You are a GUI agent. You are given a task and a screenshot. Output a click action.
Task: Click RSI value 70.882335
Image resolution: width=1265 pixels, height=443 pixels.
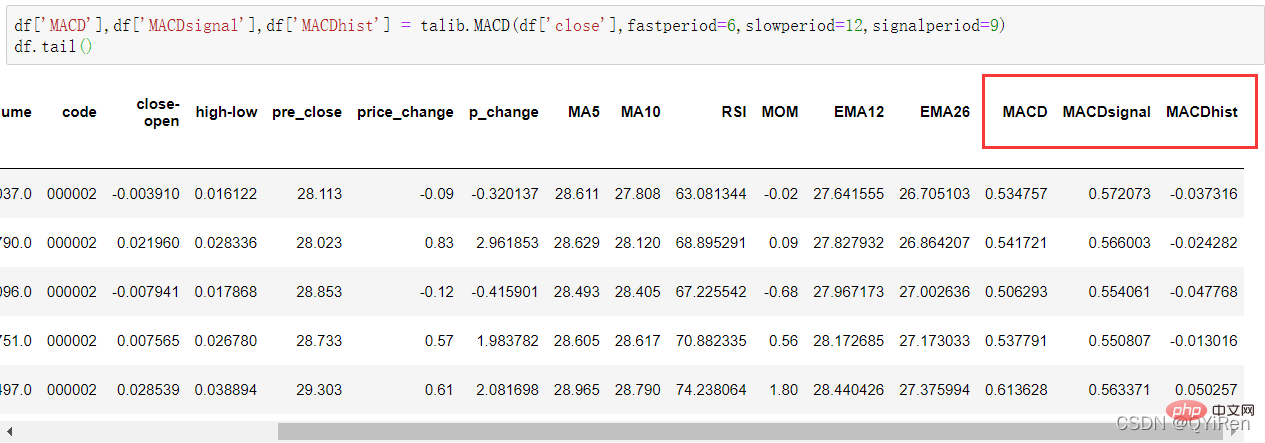coord(711,341)
